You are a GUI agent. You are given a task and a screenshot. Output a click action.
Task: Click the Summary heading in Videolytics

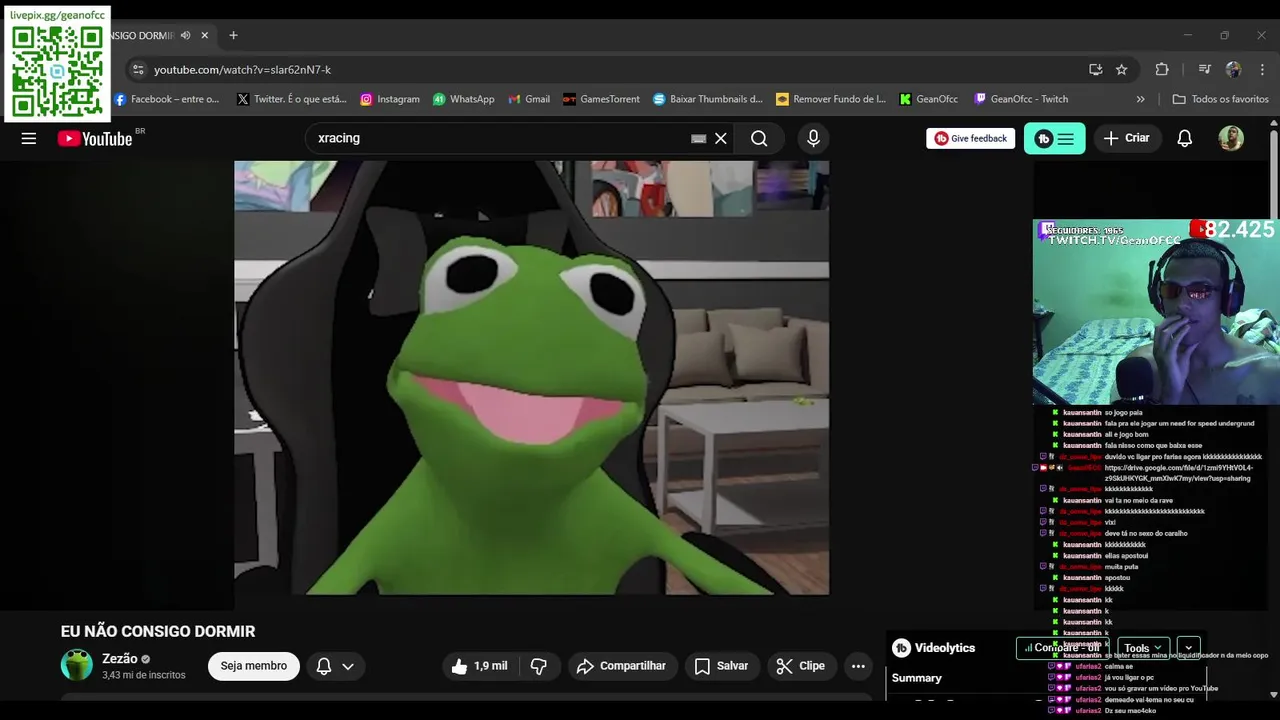(x=917, y=678)
